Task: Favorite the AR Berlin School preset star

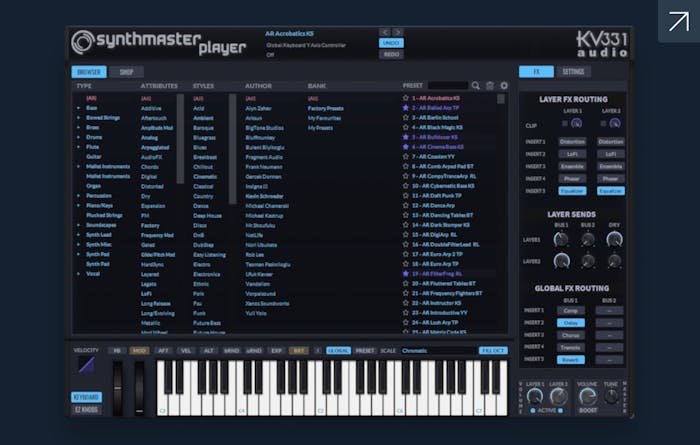Action: pos(406,117)
